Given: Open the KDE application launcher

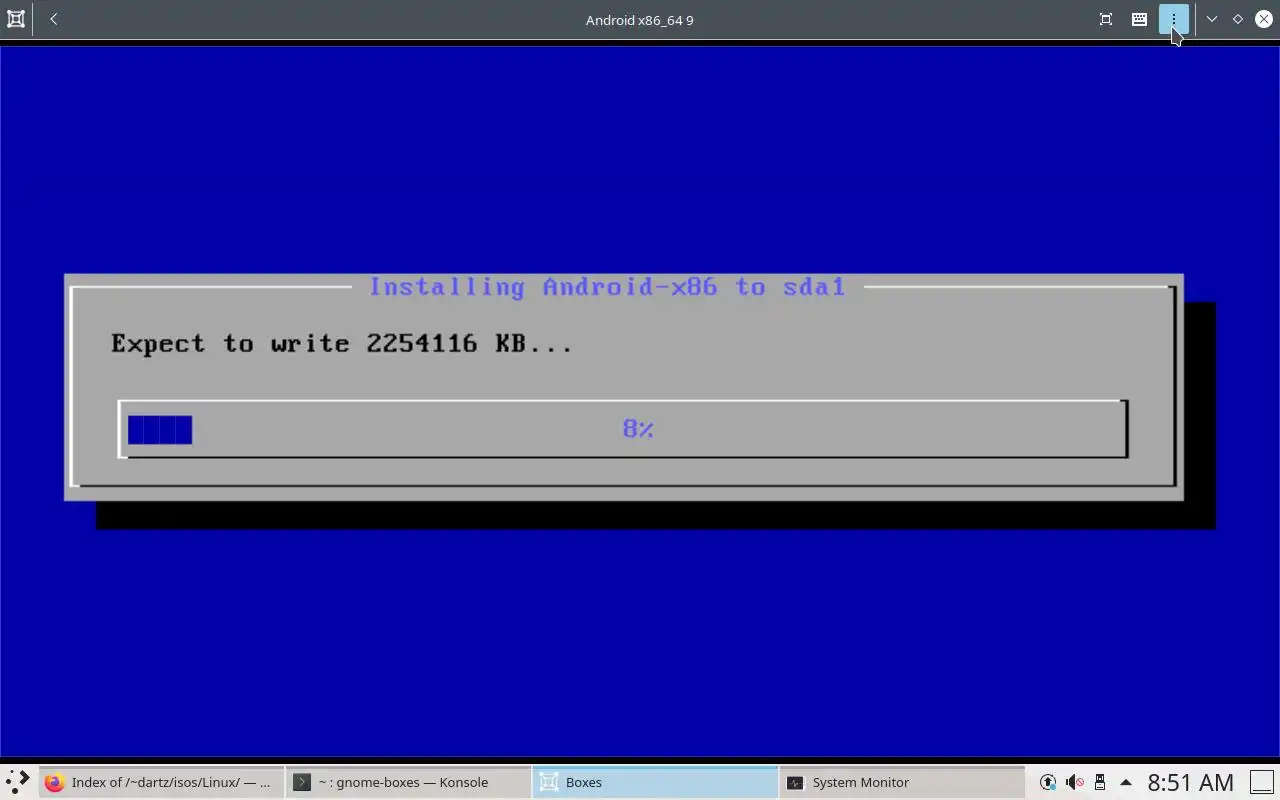Looking at the screenshot, I should click(18, 782).
